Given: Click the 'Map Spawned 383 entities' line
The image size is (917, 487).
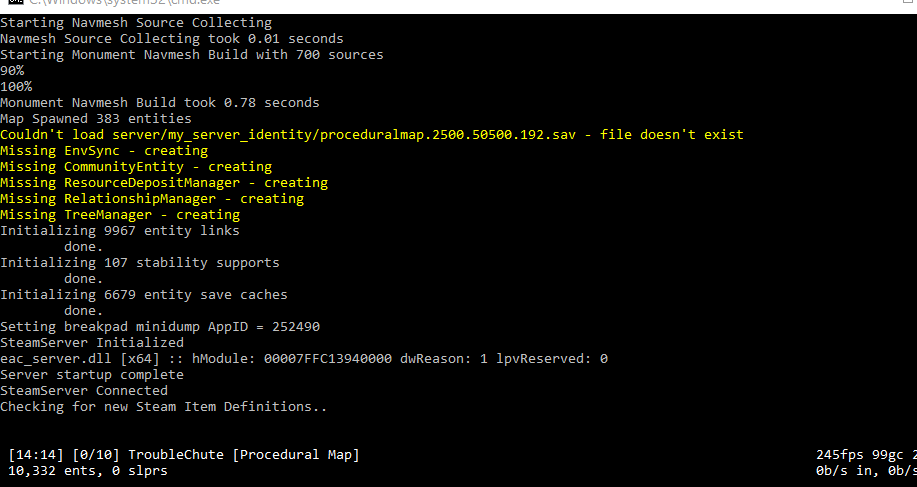Looking at the screenshot, I should (x=96, y=119).
